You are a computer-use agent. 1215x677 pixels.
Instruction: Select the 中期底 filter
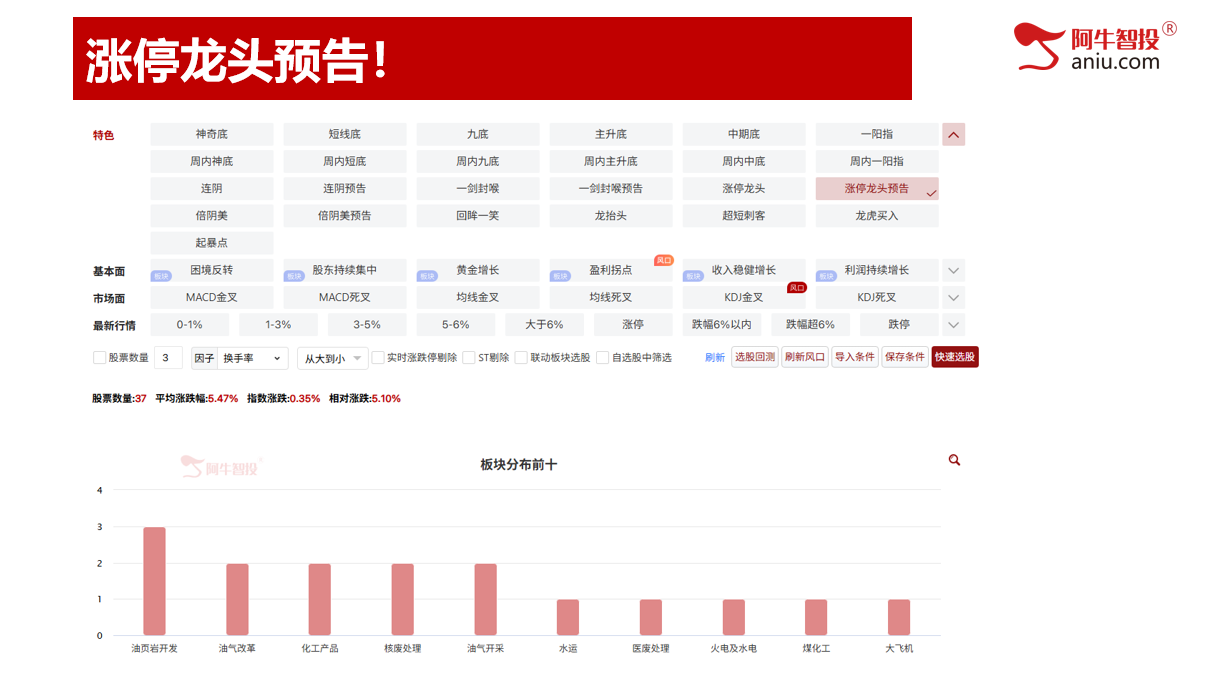[744, 134]
